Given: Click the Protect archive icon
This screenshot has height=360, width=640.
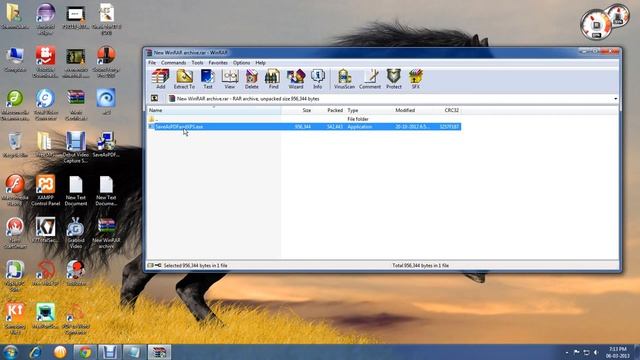Looking at the screenshot, I should [394, 79].
